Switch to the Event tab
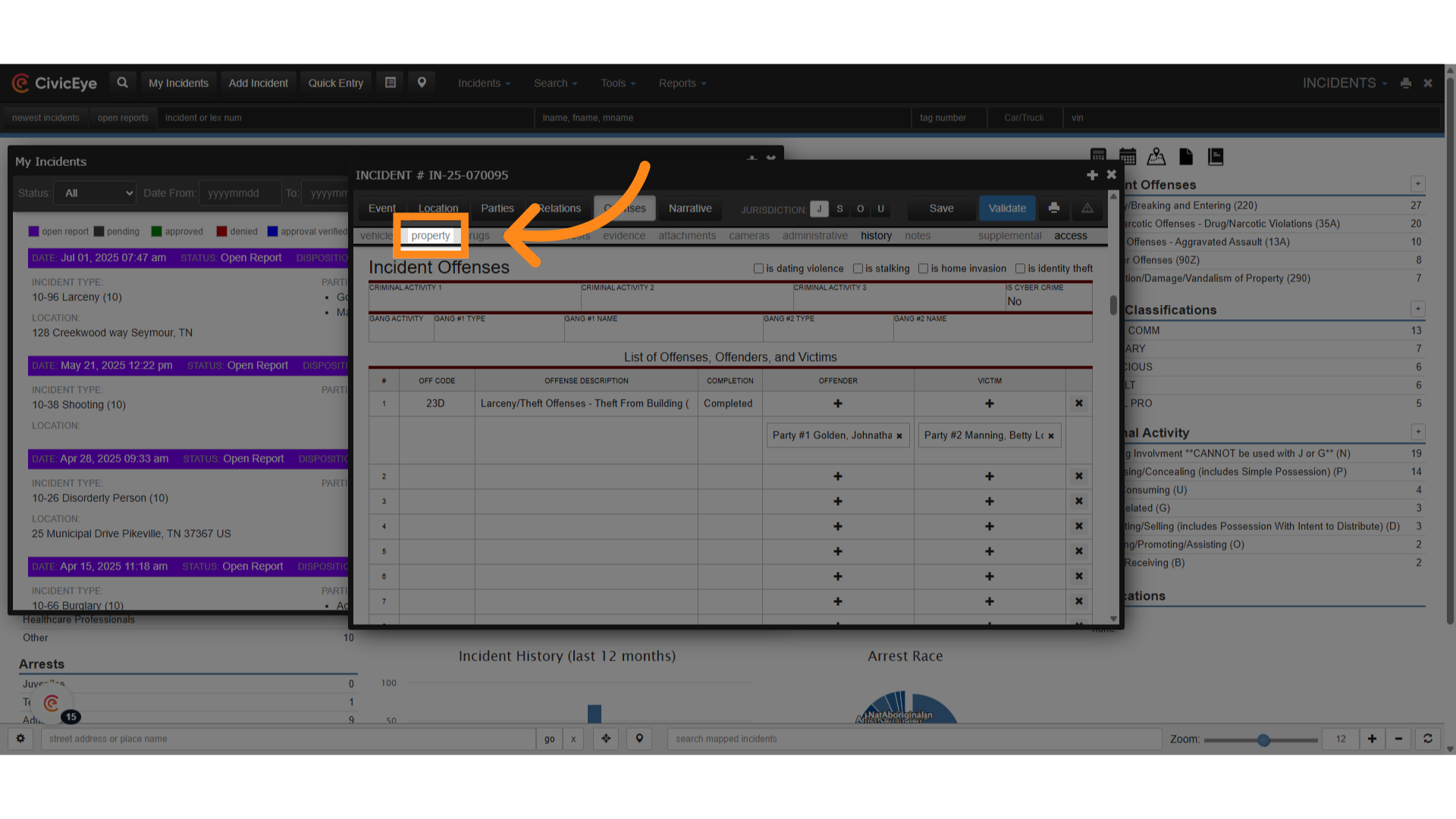 point(381,209)
